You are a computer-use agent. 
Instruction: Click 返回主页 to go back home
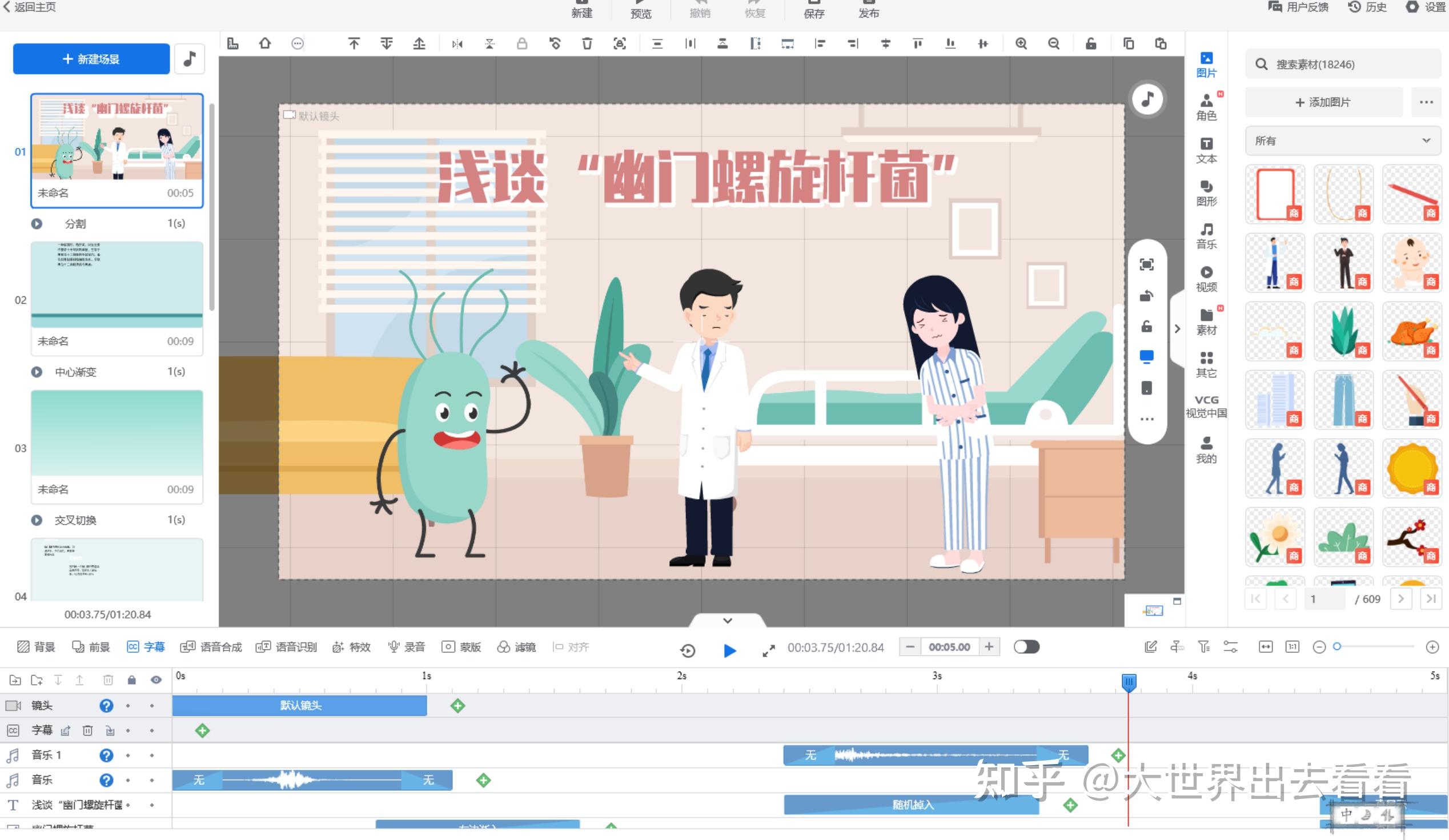point(29,8)
